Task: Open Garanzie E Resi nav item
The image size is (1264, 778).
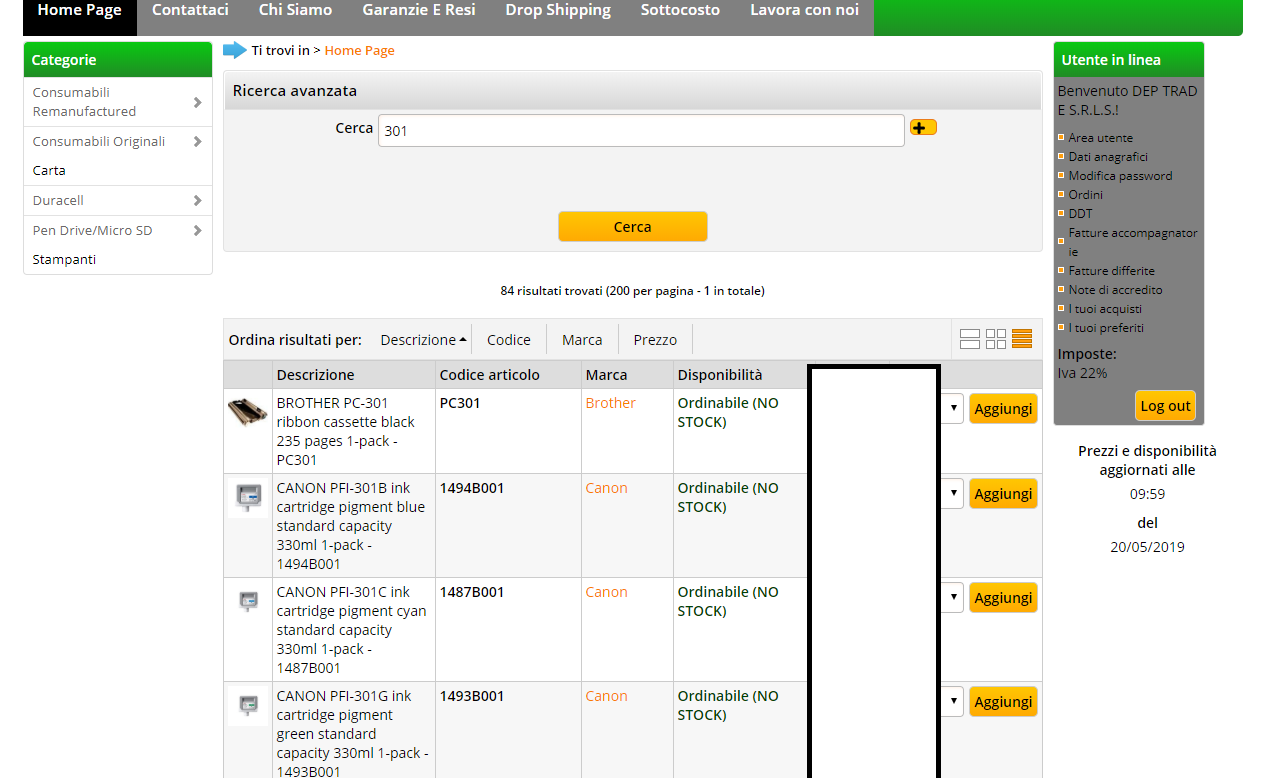Action: (419, 10)
